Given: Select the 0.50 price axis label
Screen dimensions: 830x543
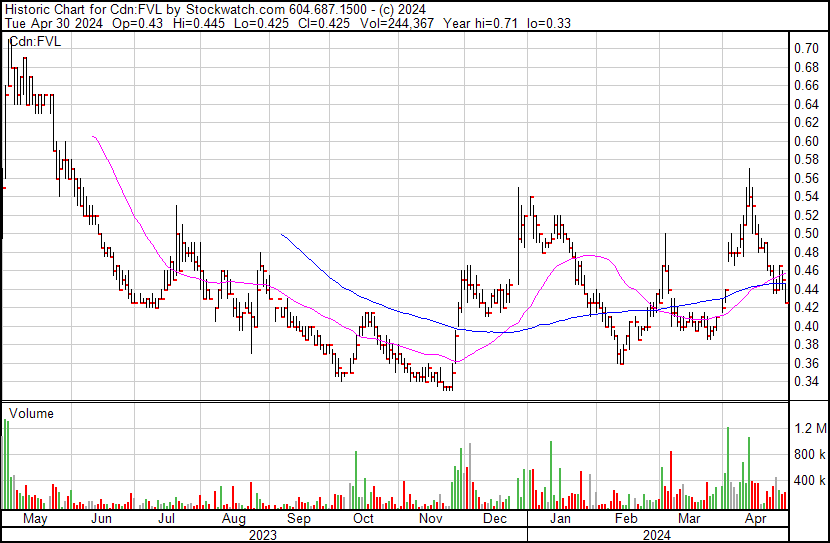Looking at the screenshot, I should coord(806,233).
